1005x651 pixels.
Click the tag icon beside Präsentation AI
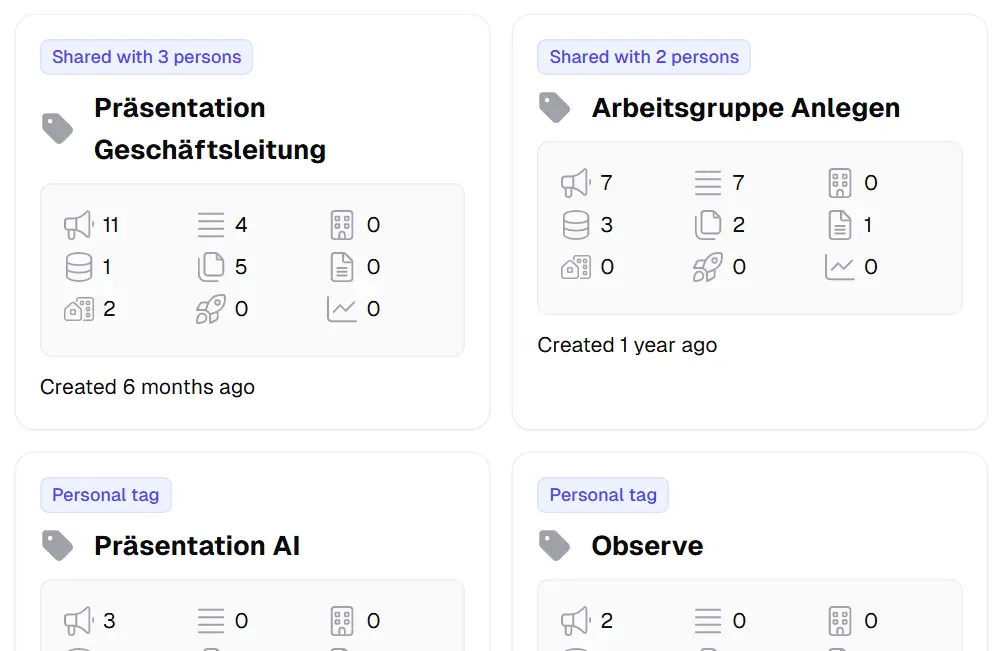58,545
